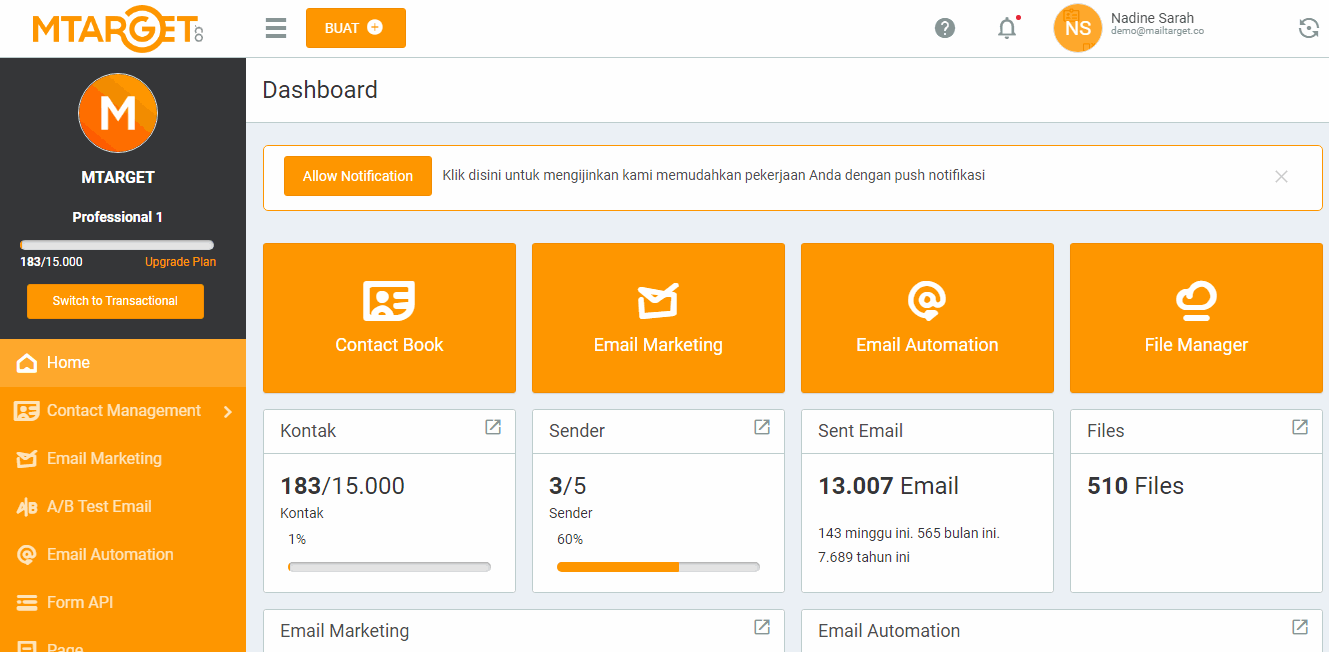
Task: Click the File Manager cloud icon
Action: tap(1196, 300)
